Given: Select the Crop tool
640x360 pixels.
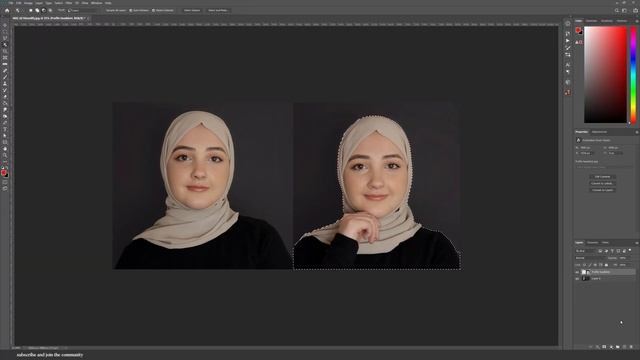Looking at the screenshot, I should point(5,51).
